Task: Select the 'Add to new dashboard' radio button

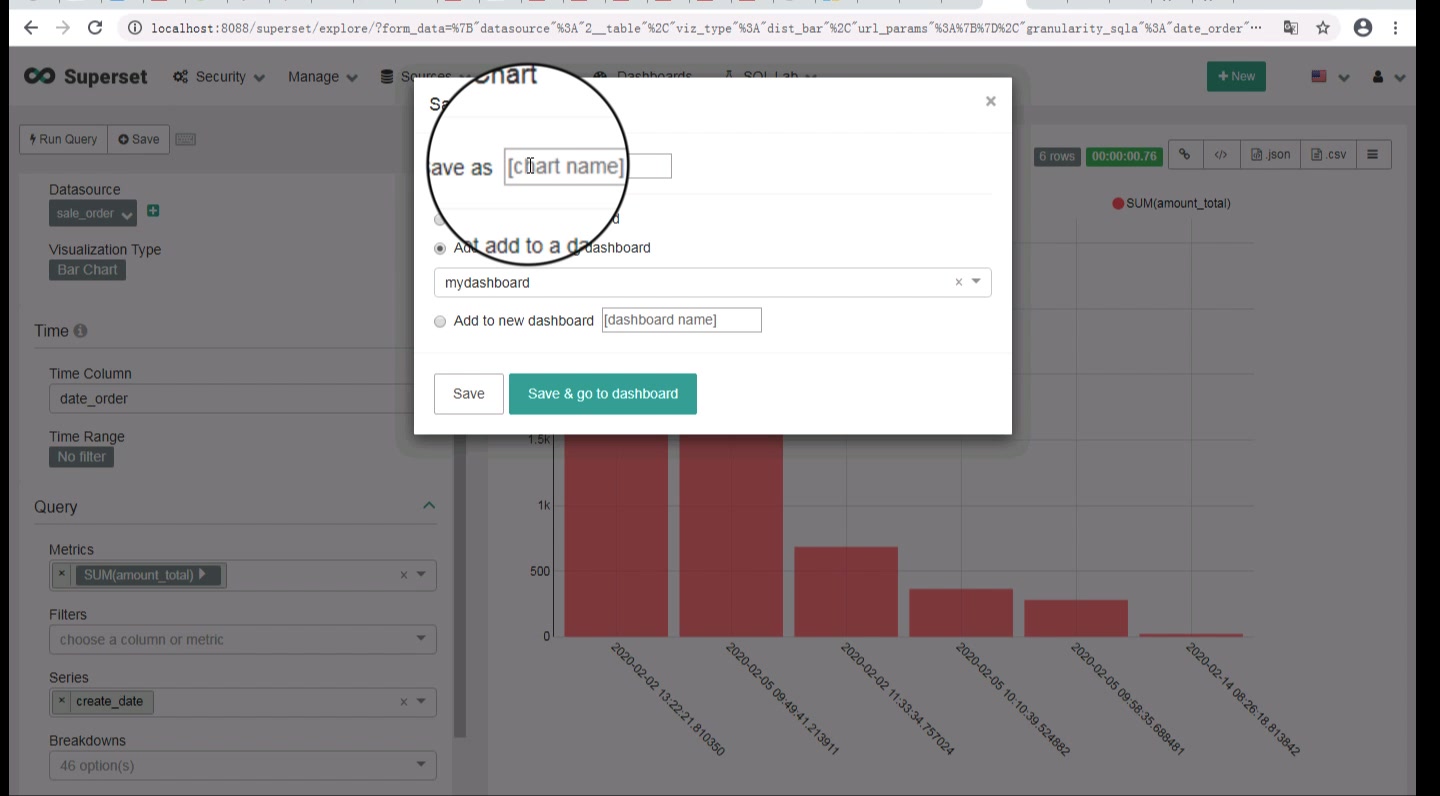Action: [440, 321]
